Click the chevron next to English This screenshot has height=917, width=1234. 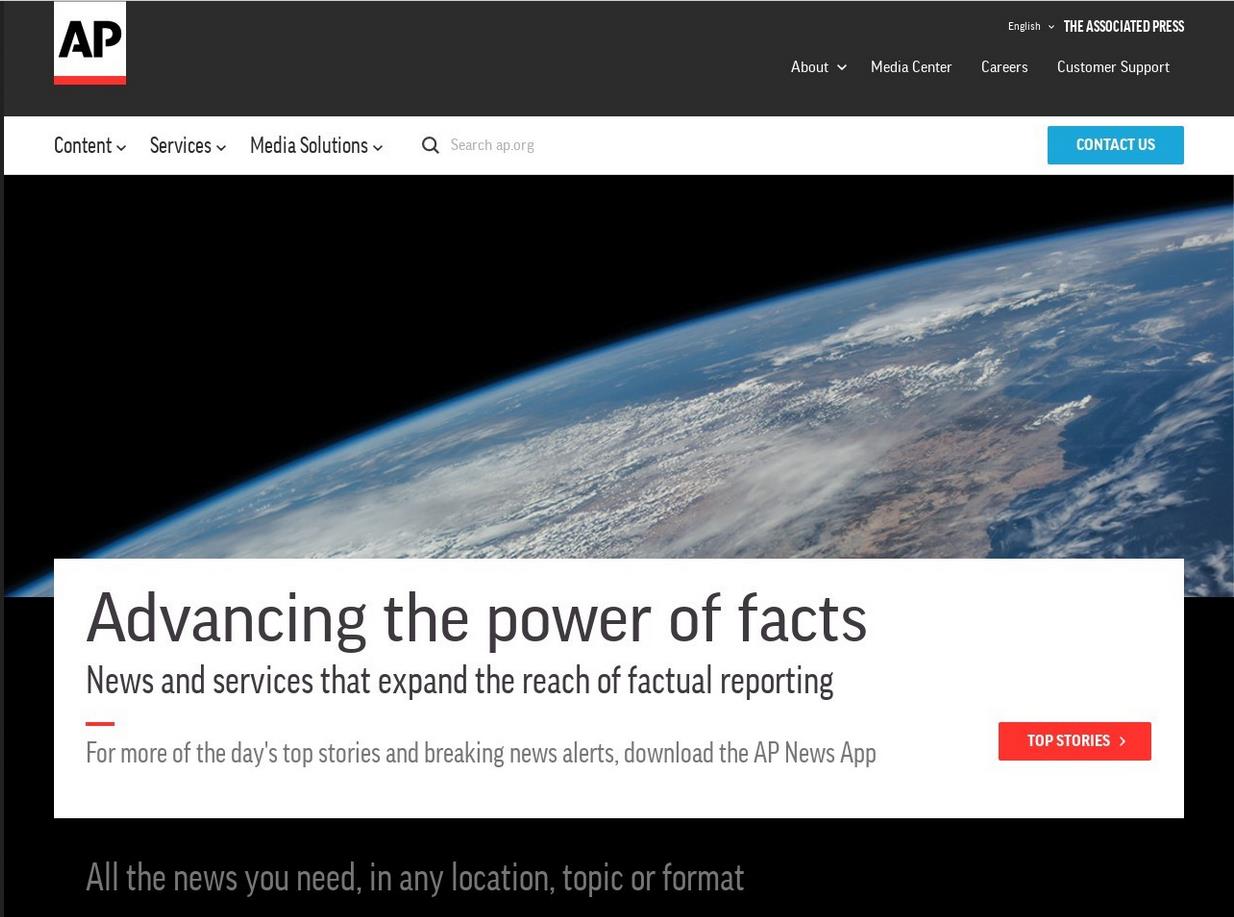(1050, 26)
